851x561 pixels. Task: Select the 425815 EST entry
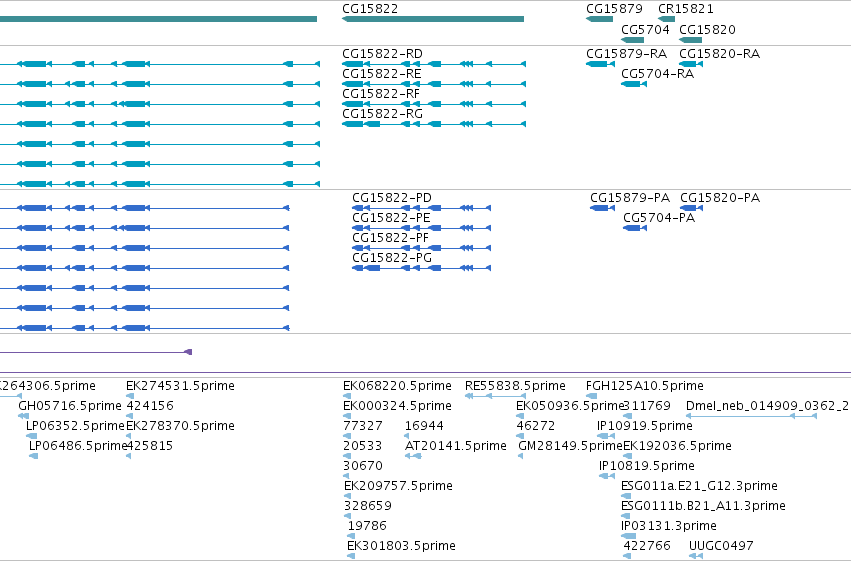pyautogui.click(x=150, y=446)
